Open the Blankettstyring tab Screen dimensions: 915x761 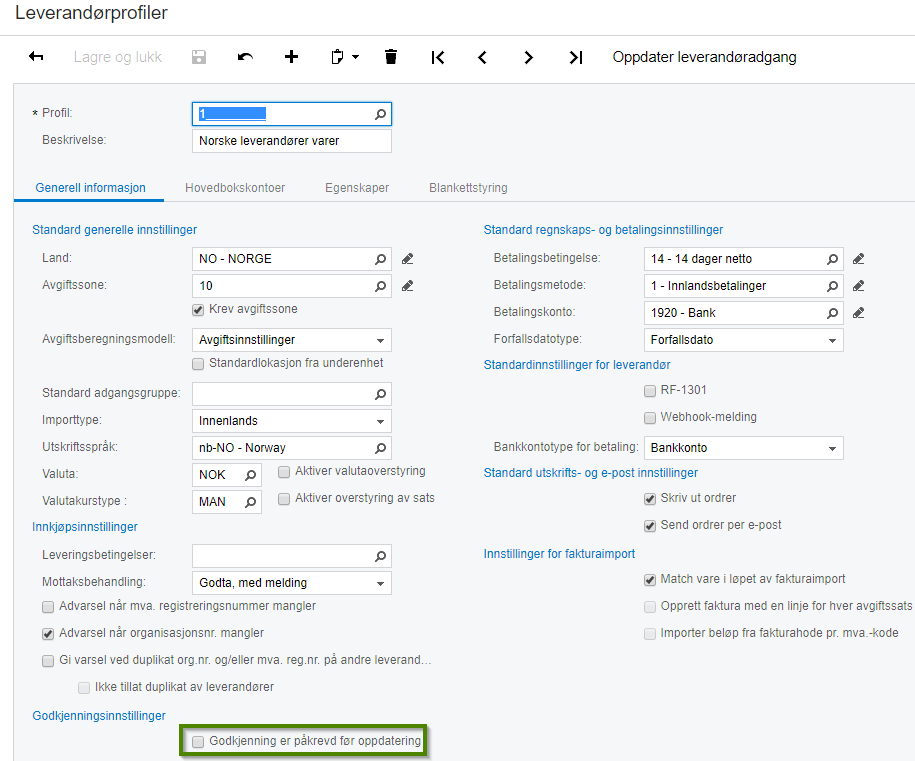coord(468,187)
